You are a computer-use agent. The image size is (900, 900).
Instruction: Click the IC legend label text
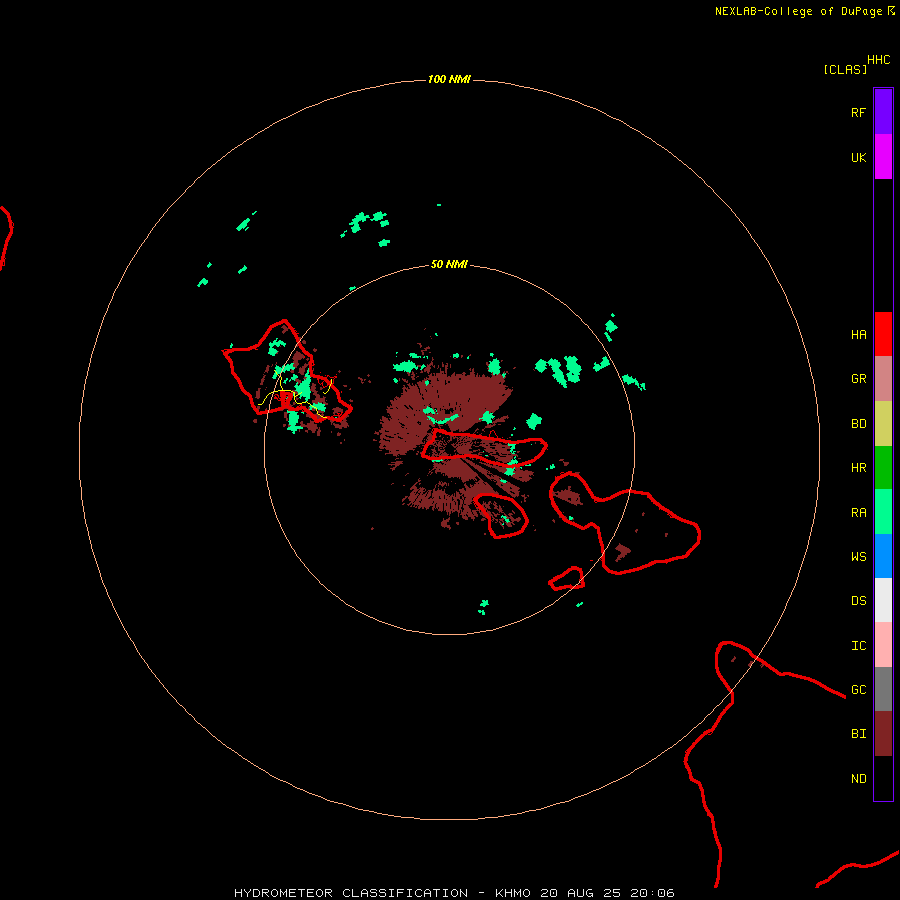(859, 646)
